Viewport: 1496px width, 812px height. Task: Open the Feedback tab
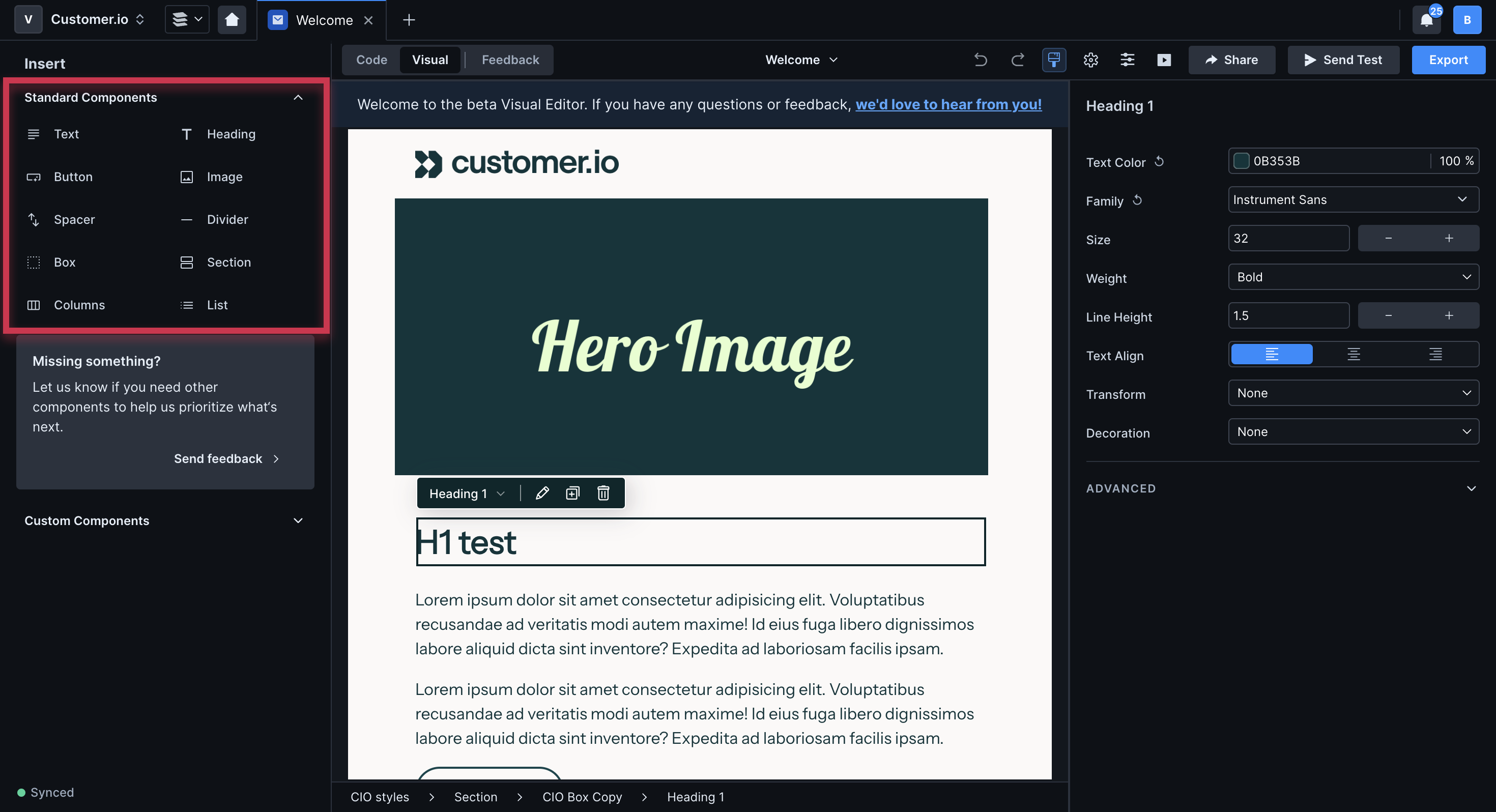click(x=510, y=60)
